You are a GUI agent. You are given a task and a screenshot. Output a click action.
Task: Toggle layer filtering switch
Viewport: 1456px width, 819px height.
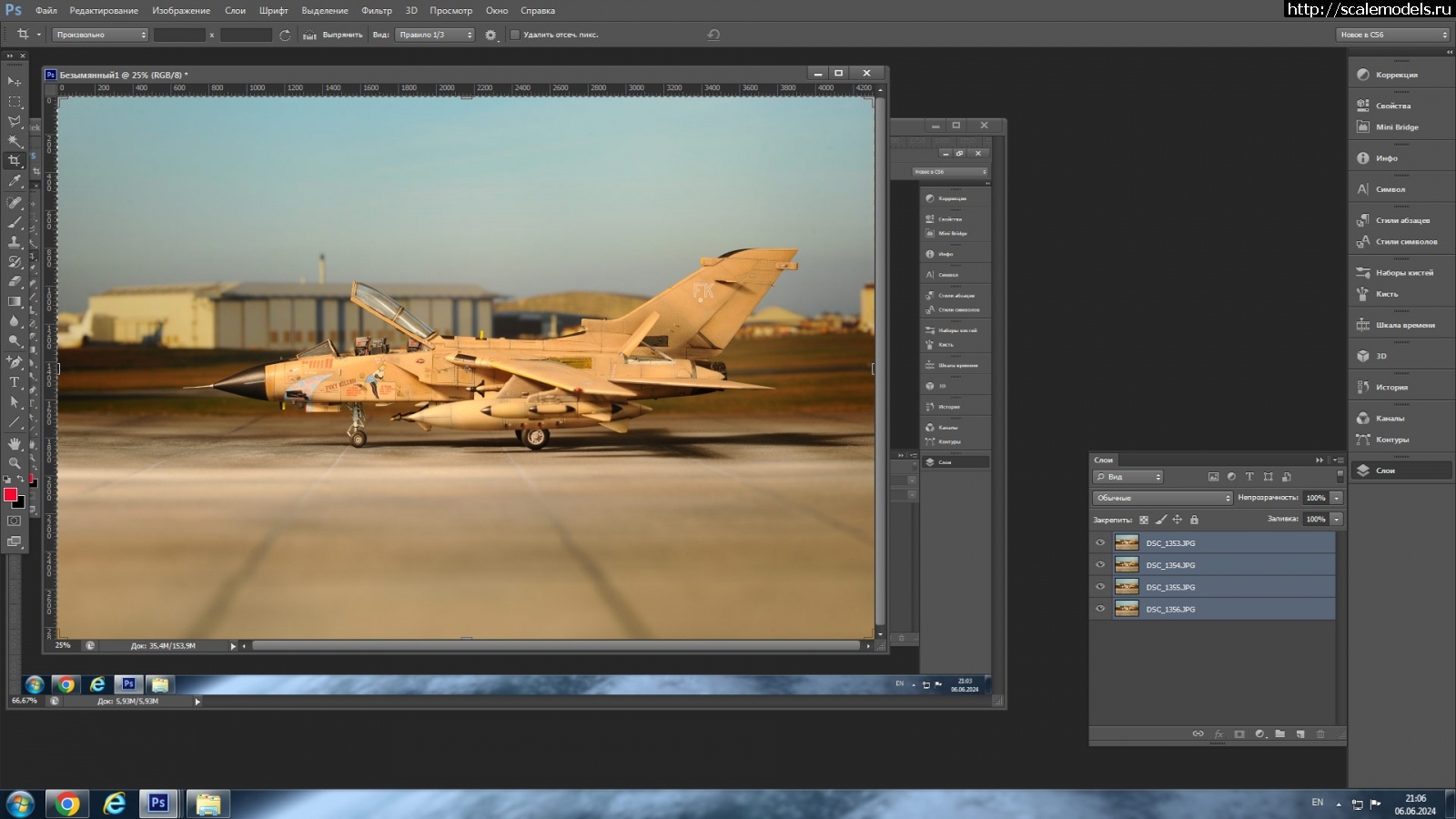(1340, 477)
